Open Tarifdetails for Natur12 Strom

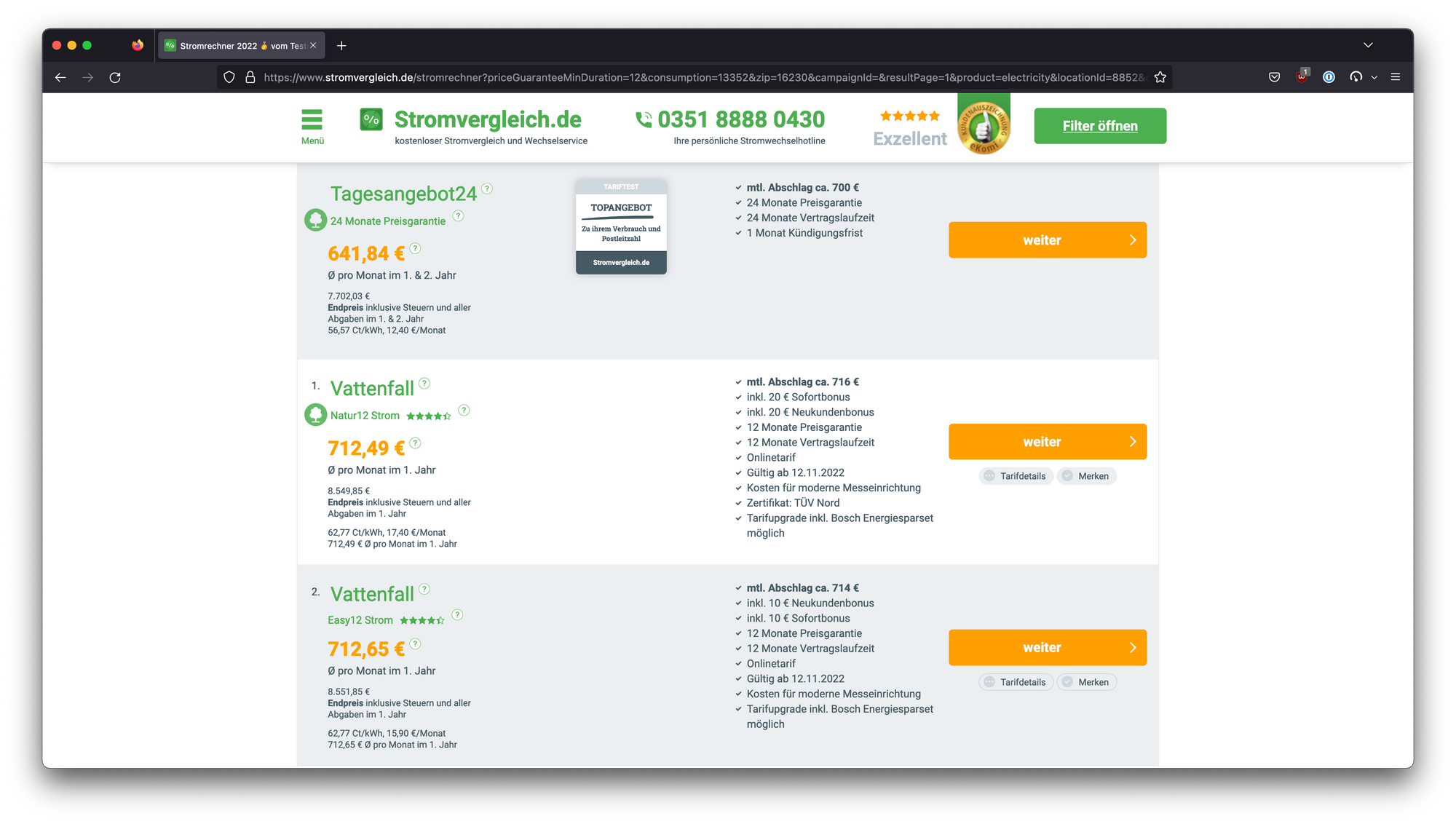click(x=1016, y=476)
